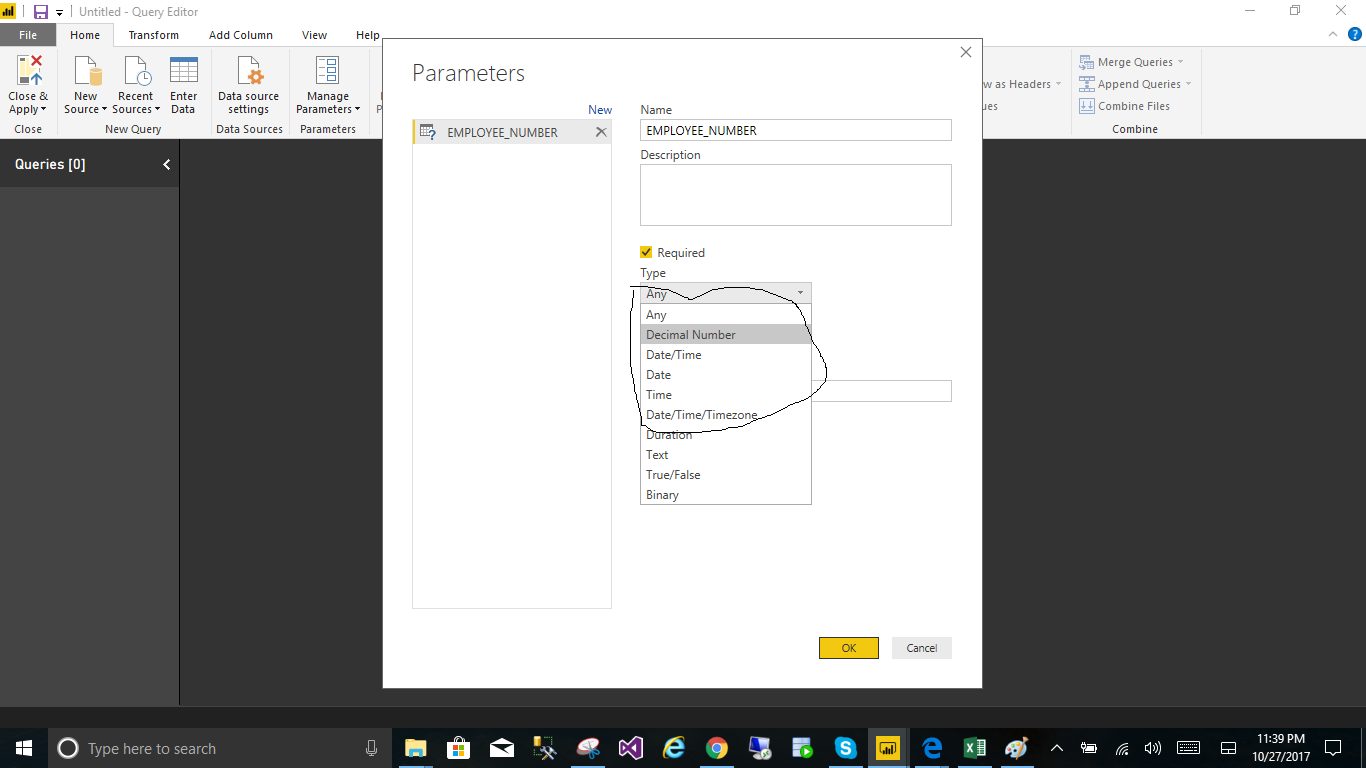The image size is (1366, 768).
Task: Switch to the Transform tab
Action: click(x=153, y=35)
